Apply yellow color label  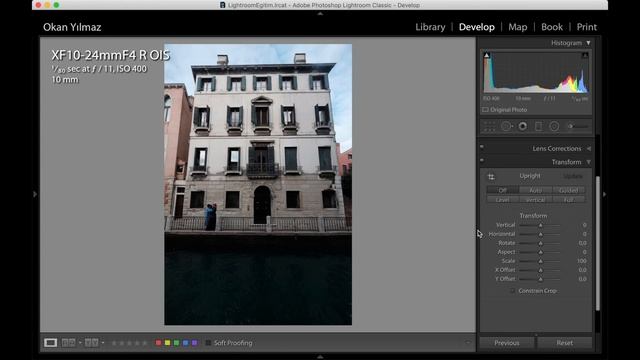click(x=167, y=343)
